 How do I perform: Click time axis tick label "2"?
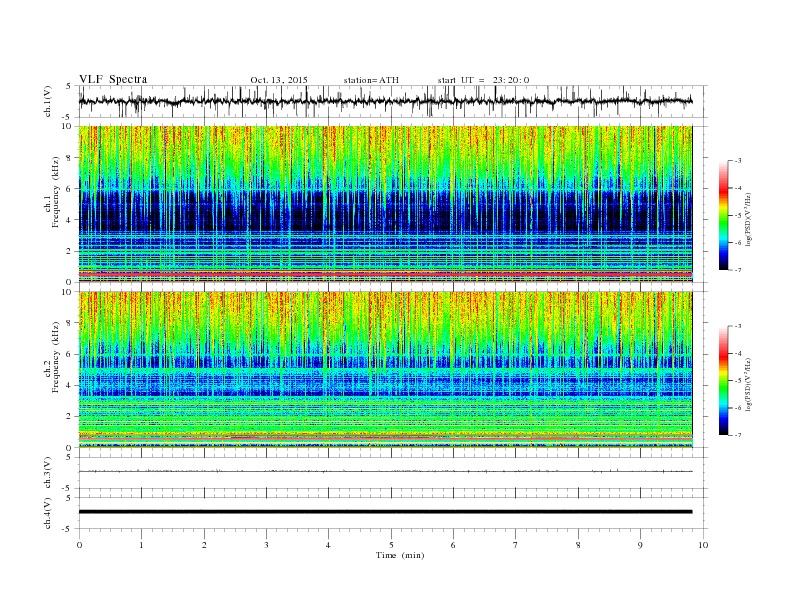tap(204, 545)
